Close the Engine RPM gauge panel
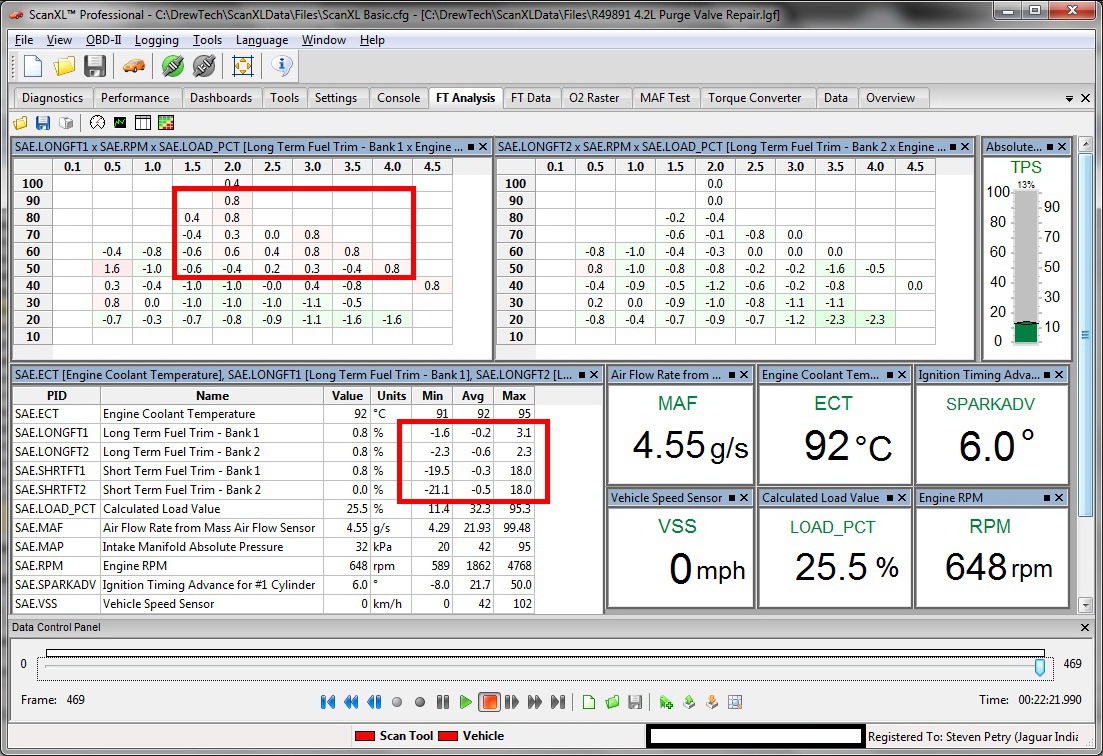Screen dimensions: 1103x756 [x=1060, y=498]
